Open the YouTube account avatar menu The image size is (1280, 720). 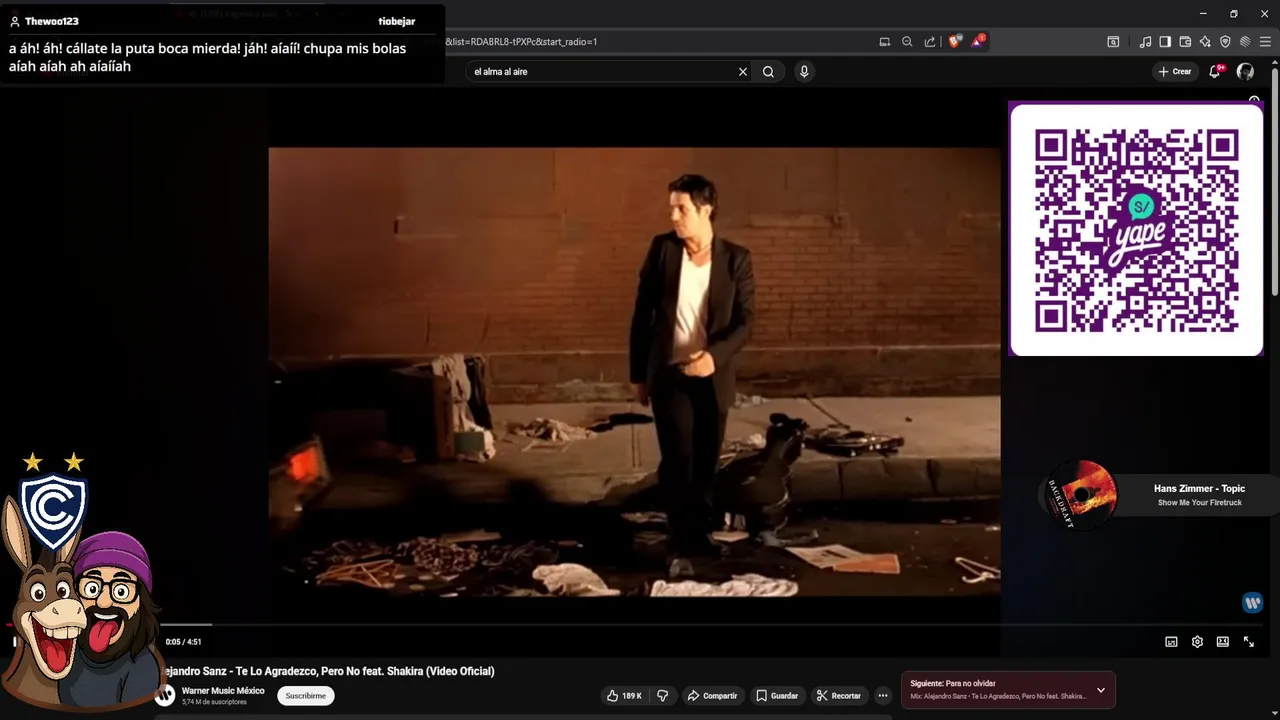tap(1245, 72)
